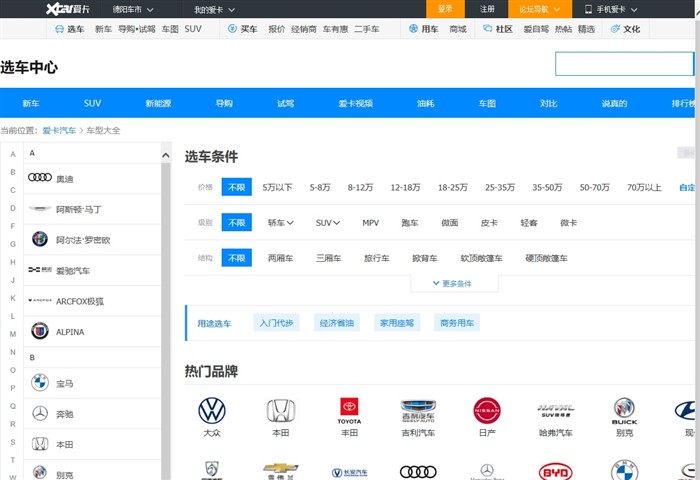The width and height of the screenshot is (700, 480).
Task: Click the orange 登录 button
Action: [445, 9]
